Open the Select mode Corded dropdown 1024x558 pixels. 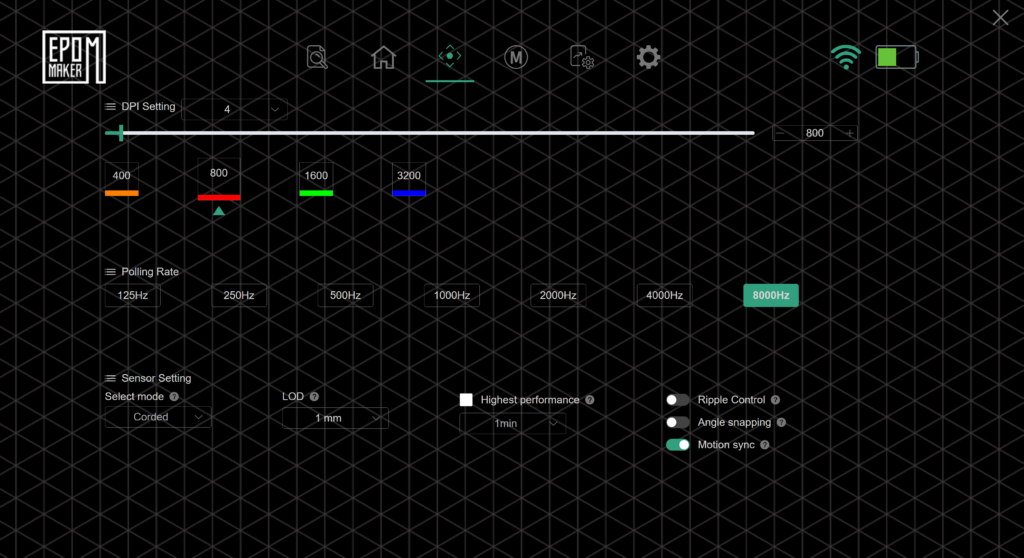tap(158, 417)
